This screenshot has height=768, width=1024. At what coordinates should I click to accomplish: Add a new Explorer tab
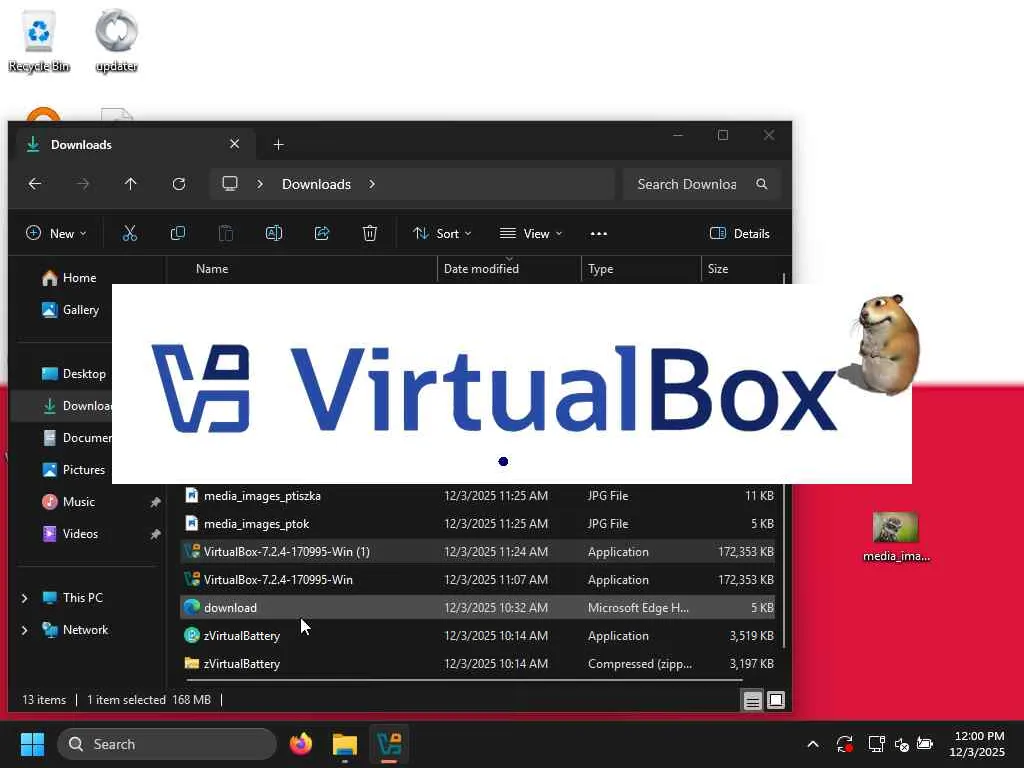pyautogui.click(x=278, y=144)
